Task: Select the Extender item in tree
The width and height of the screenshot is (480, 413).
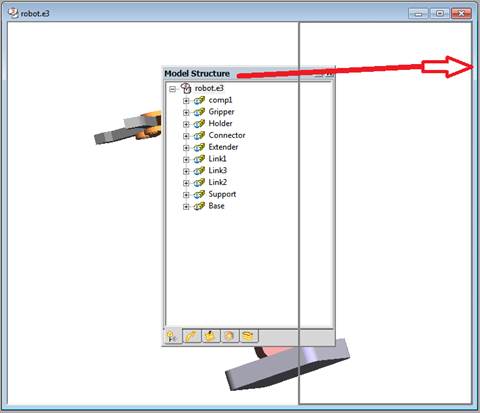Action: (x=223, y=147)
